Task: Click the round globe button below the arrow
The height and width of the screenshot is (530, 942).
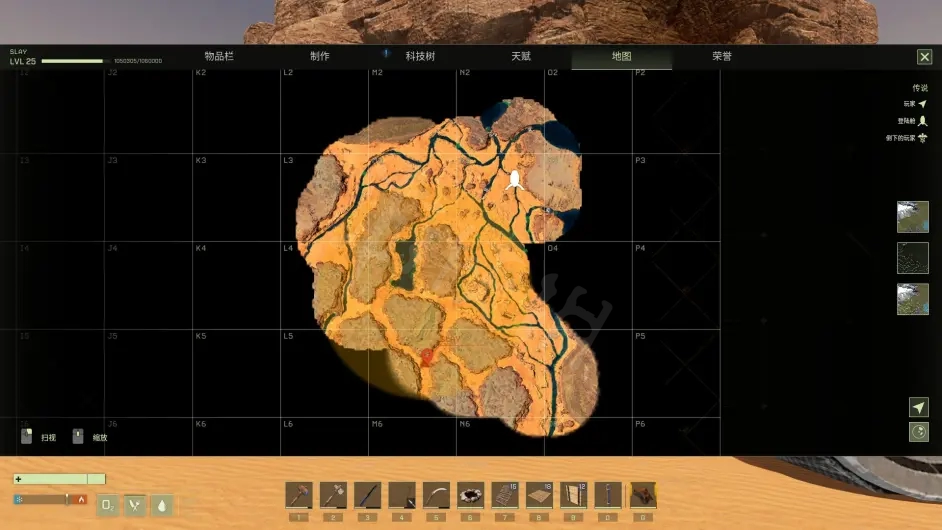Action: coord(919,432)
